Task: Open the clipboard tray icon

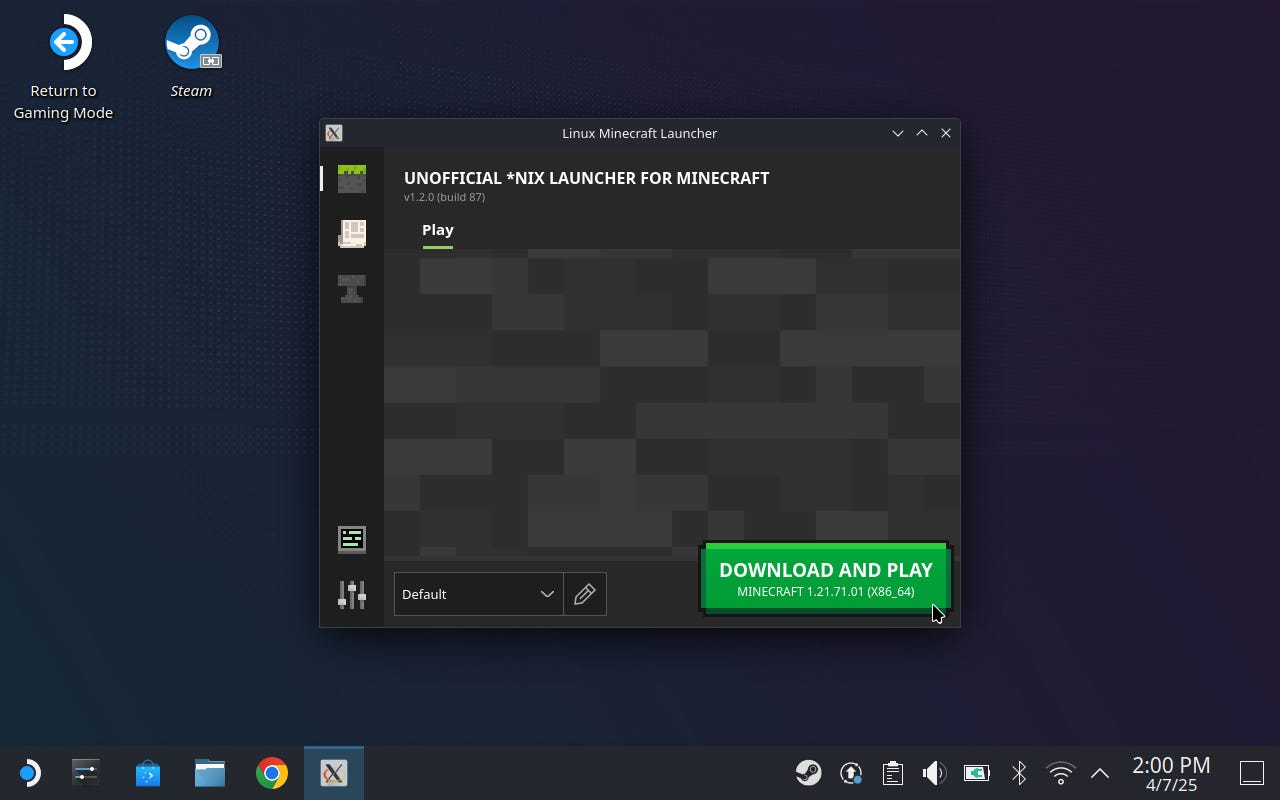Action: pos(893,773)
